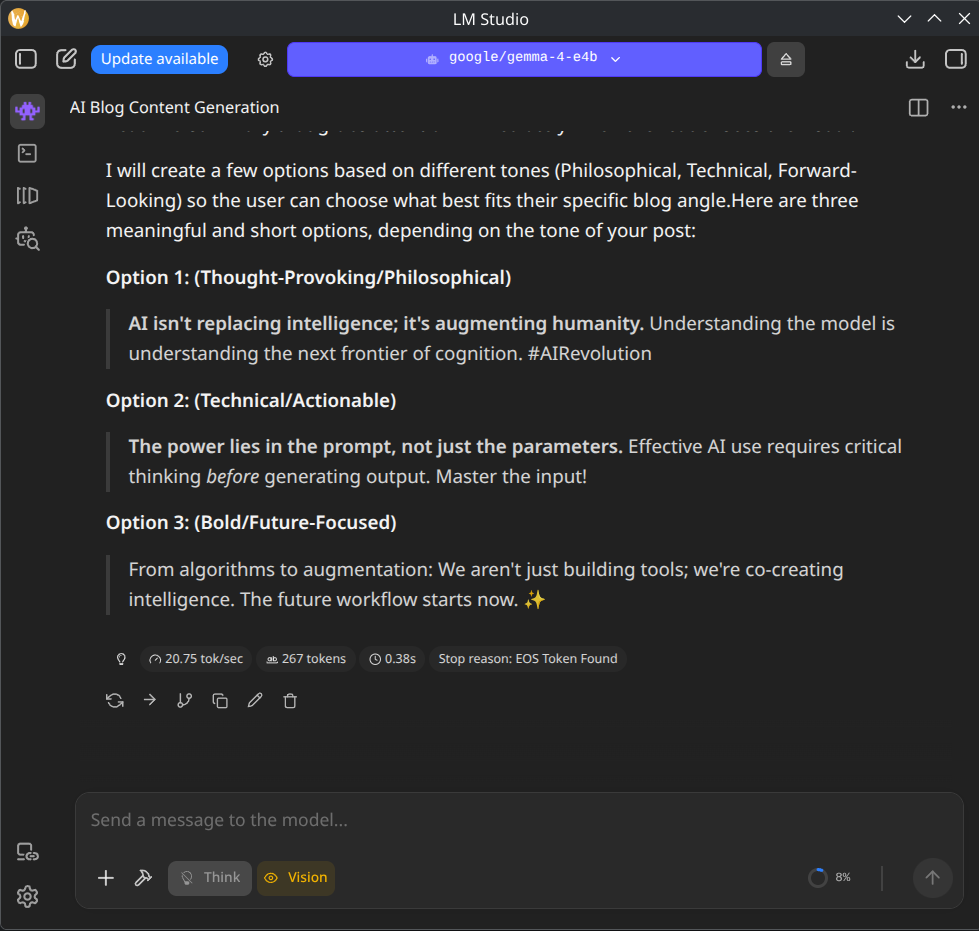The image size is (979, 931).
Task: Minimize the LM Studio window
Action: click(x=903, y=19)
